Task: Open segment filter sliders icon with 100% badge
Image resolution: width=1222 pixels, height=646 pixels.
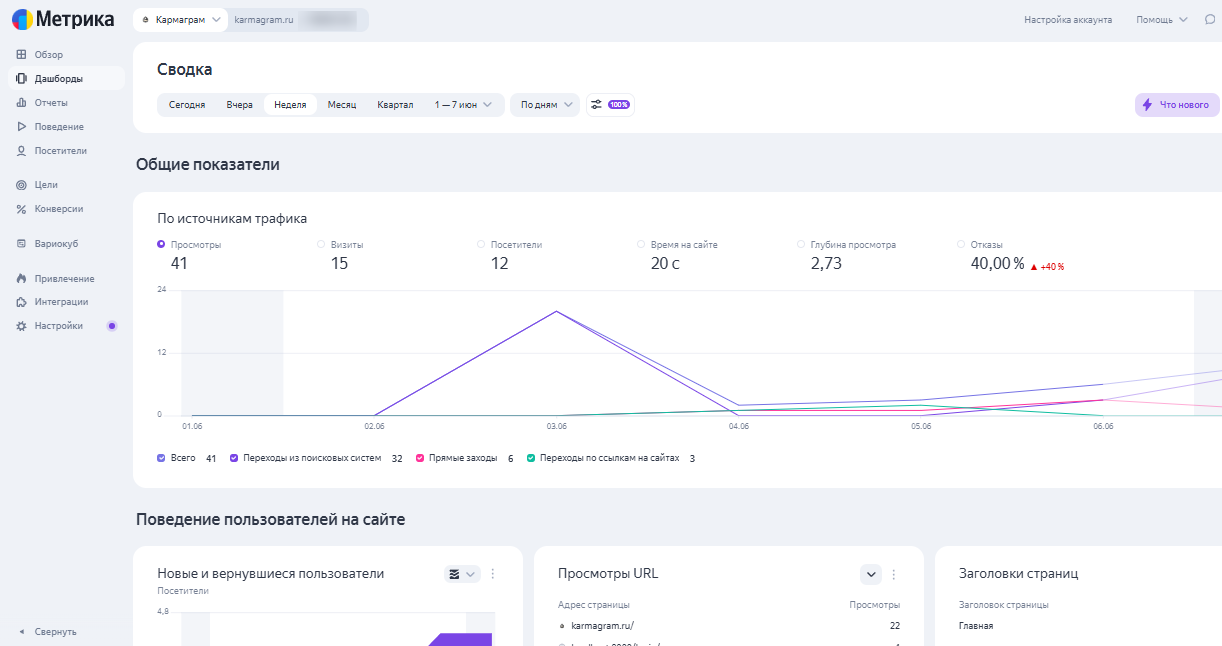Action: coord(609,104)
